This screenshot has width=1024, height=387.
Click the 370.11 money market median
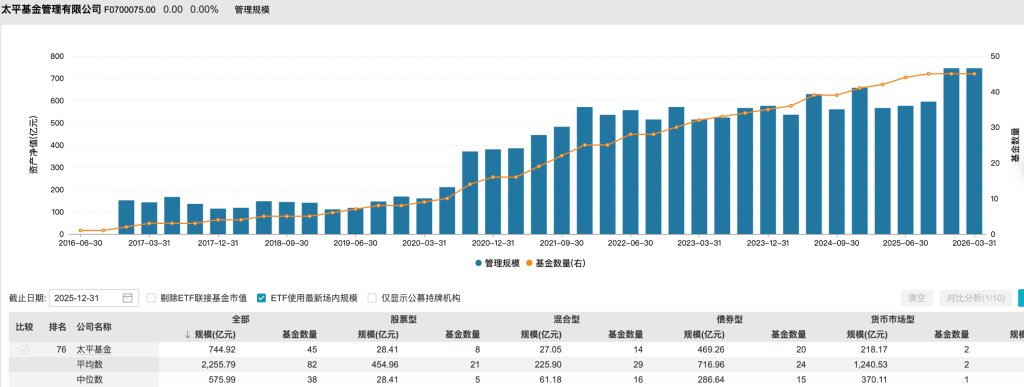[874, 379]
